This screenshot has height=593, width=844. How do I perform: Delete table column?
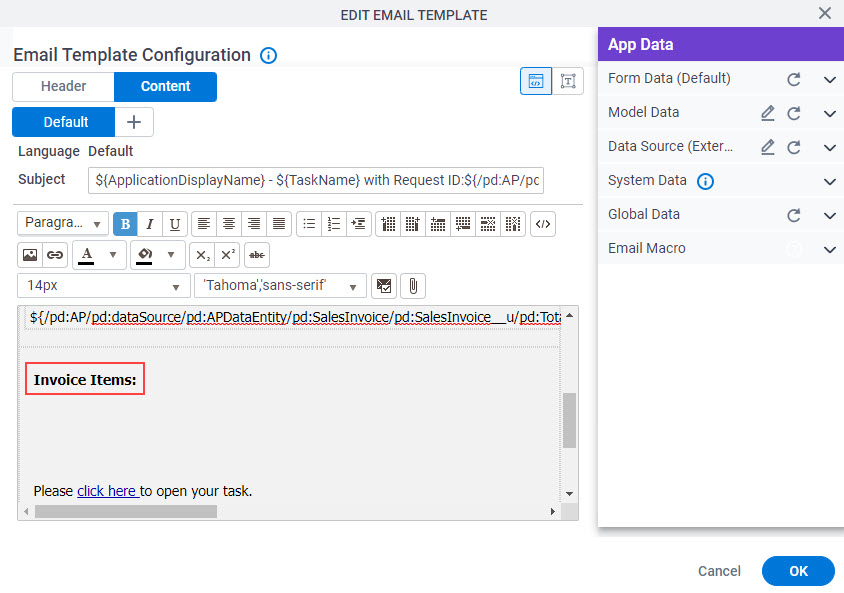513,224
